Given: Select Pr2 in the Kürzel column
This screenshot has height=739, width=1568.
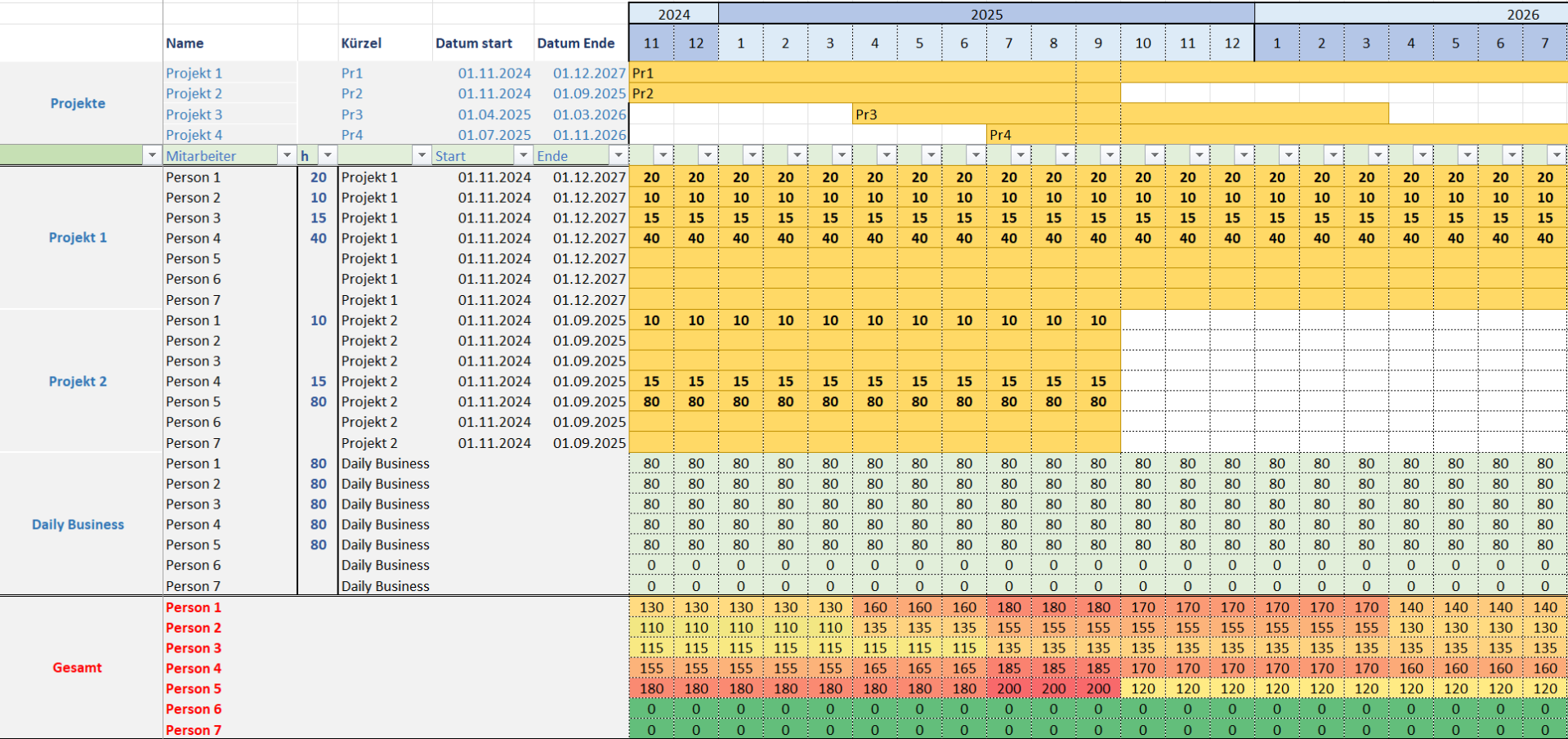Looking at the screenshot, I should click(352, 93).
